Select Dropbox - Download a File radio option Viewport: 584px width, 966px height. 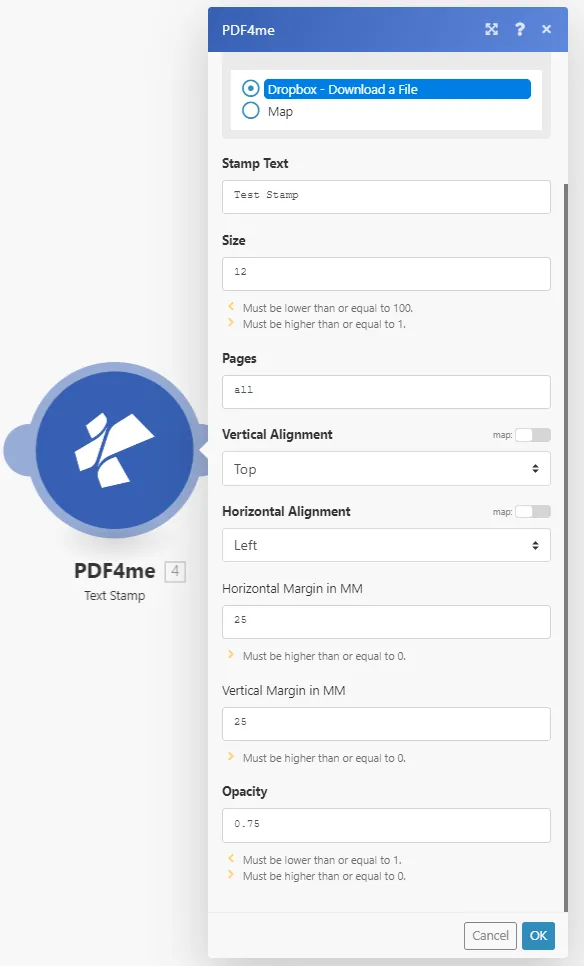click(x=250, y=89)
